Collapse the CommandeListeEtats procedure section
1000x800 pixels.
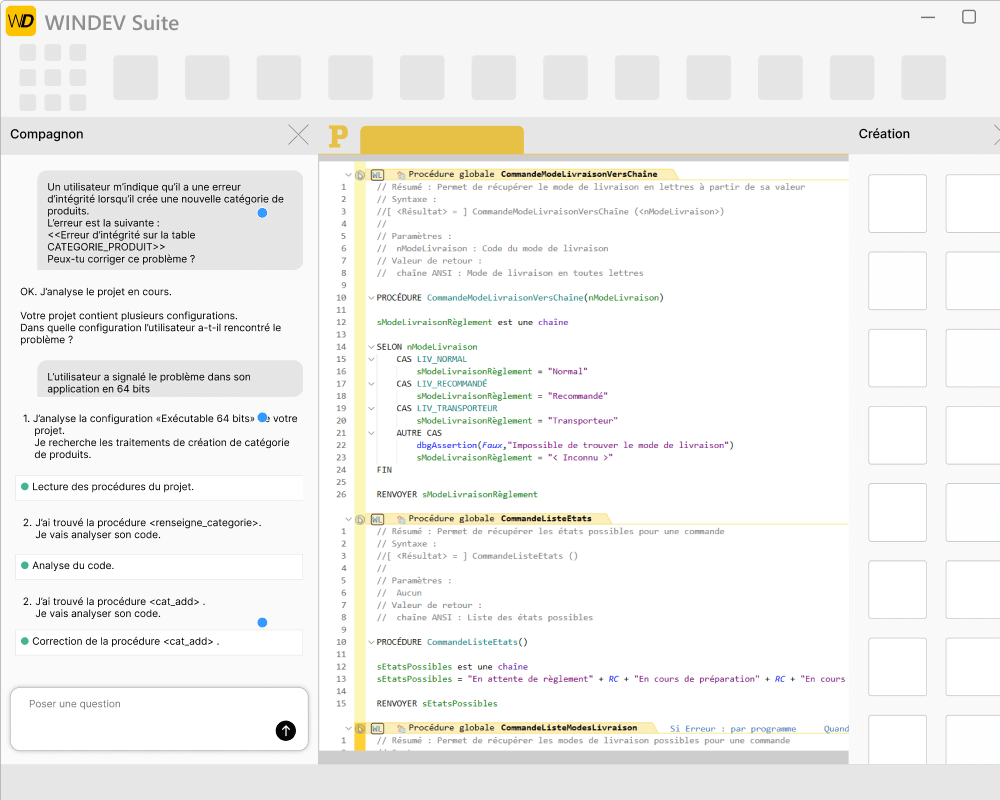click(x=348, y=519)
